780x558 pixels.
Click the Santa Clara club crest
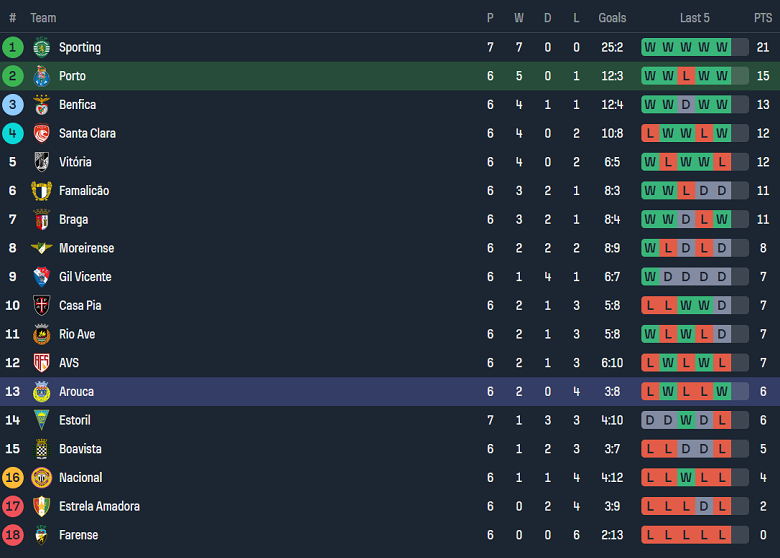[x=41, y=133]
